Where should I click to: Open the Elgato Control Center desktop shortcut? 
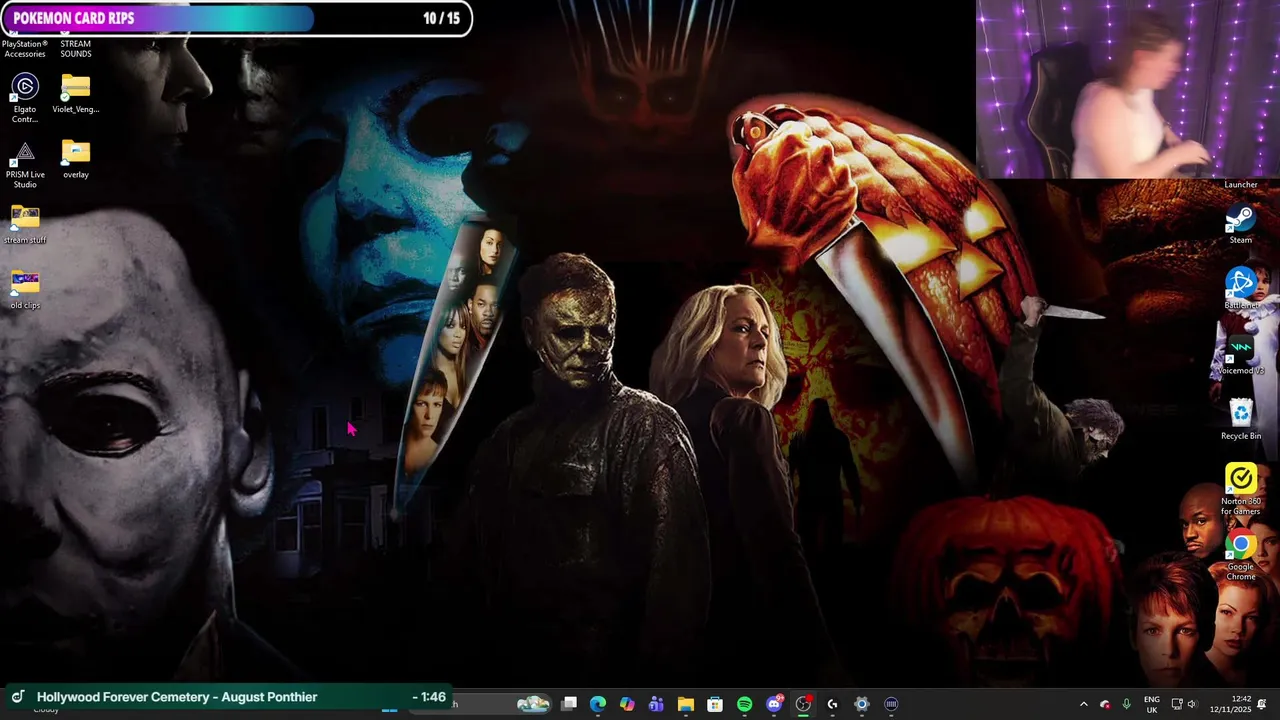pos(25,97)
